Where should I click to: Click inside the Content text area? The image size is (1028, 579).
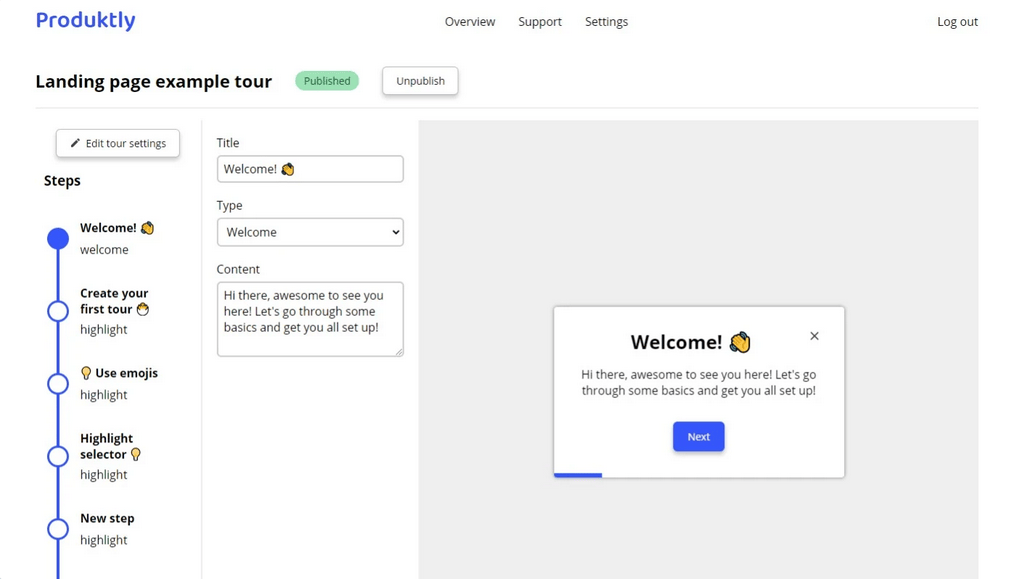(310, 319)
